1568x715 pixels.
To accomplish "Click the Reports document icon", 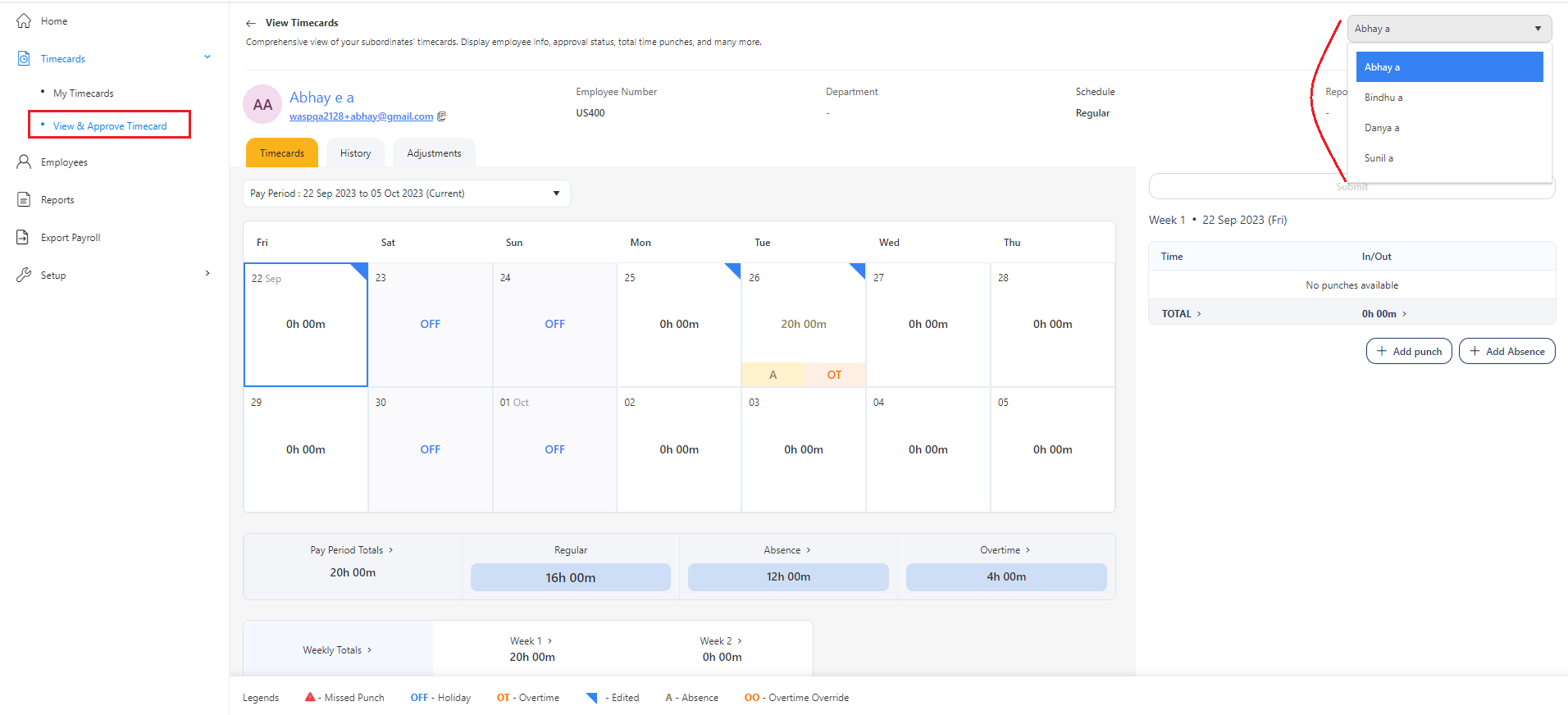I will pos(24,200).
